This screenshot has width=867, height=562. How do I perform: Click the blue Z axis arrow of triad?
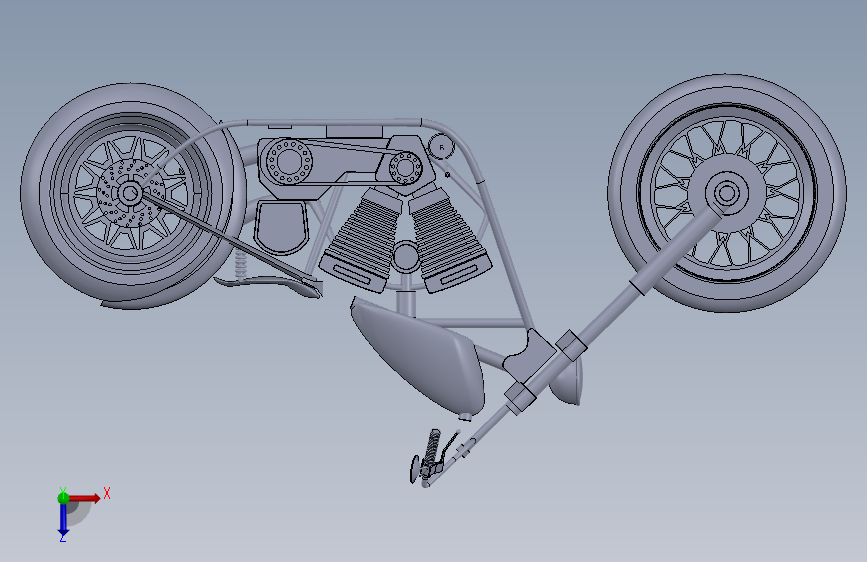click(63, 518)
